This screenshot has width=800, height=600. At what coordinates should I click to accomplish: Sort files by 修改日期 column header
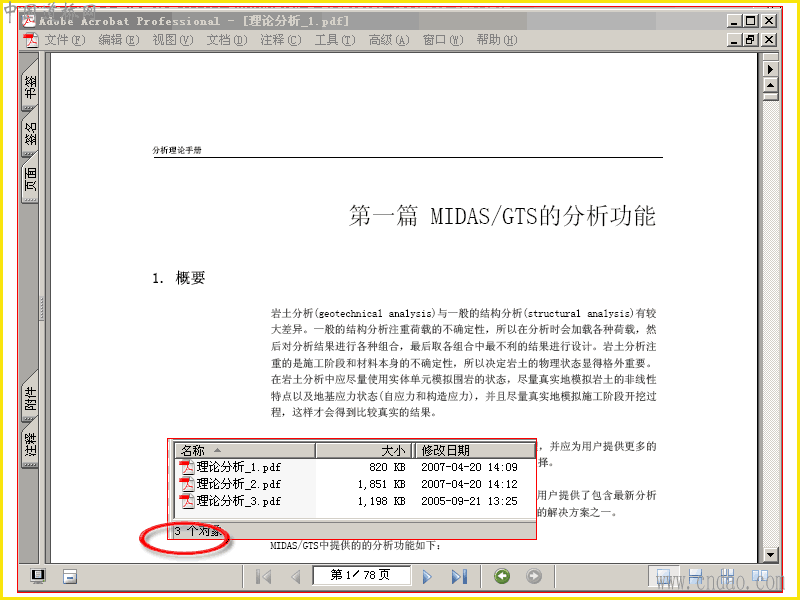pos(475,451)
